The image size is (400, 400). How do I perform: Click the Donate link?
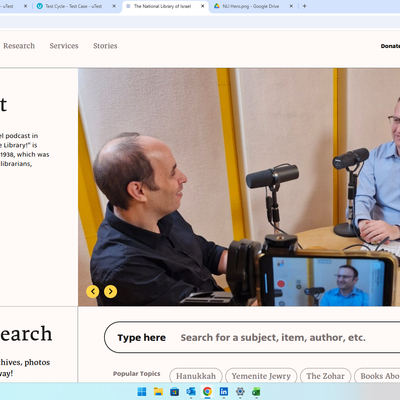tap(390, 46)
